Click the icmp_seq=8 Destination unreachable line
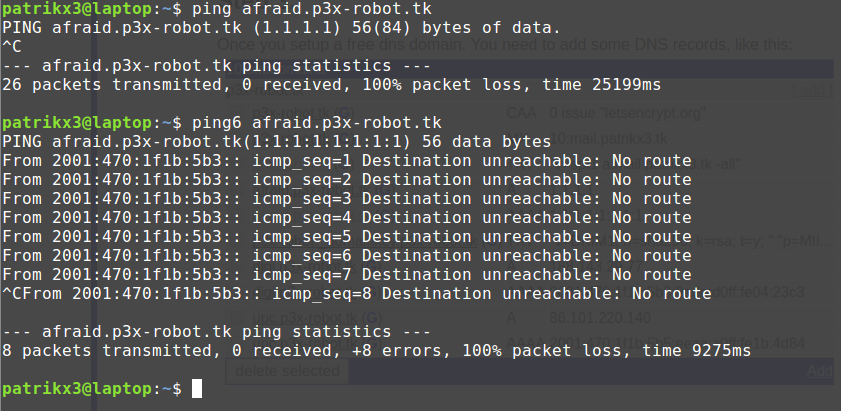Viewport: 841px width, 411px height. (357, 293)
